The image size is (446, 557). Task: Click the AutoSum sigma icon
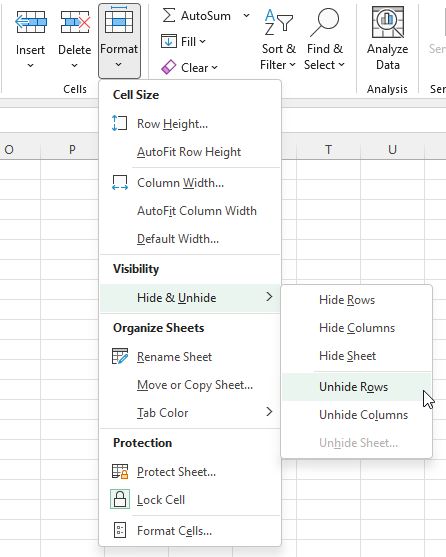click(x=169, y=16)
